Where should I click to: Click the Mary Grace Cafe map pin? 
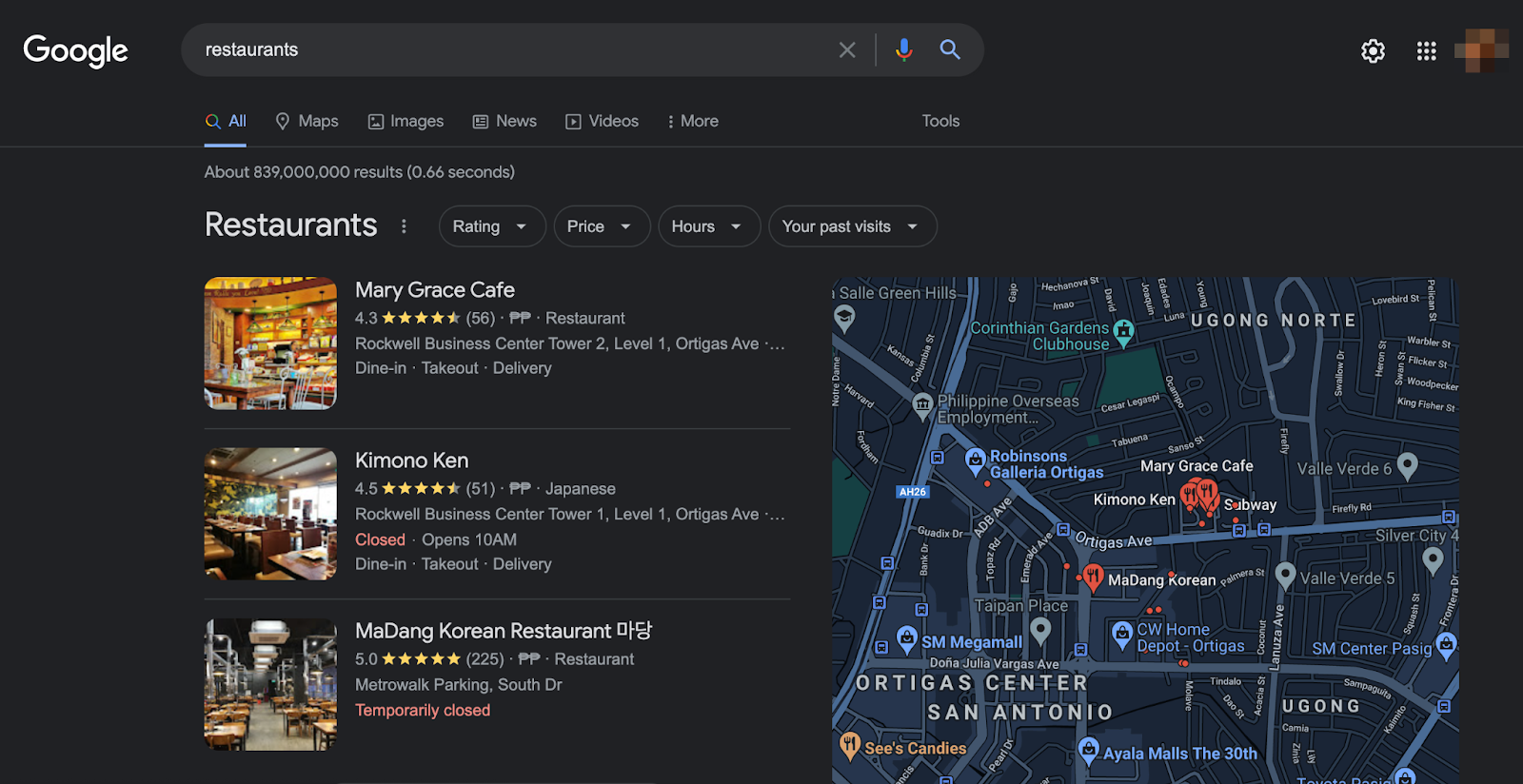1207,494
